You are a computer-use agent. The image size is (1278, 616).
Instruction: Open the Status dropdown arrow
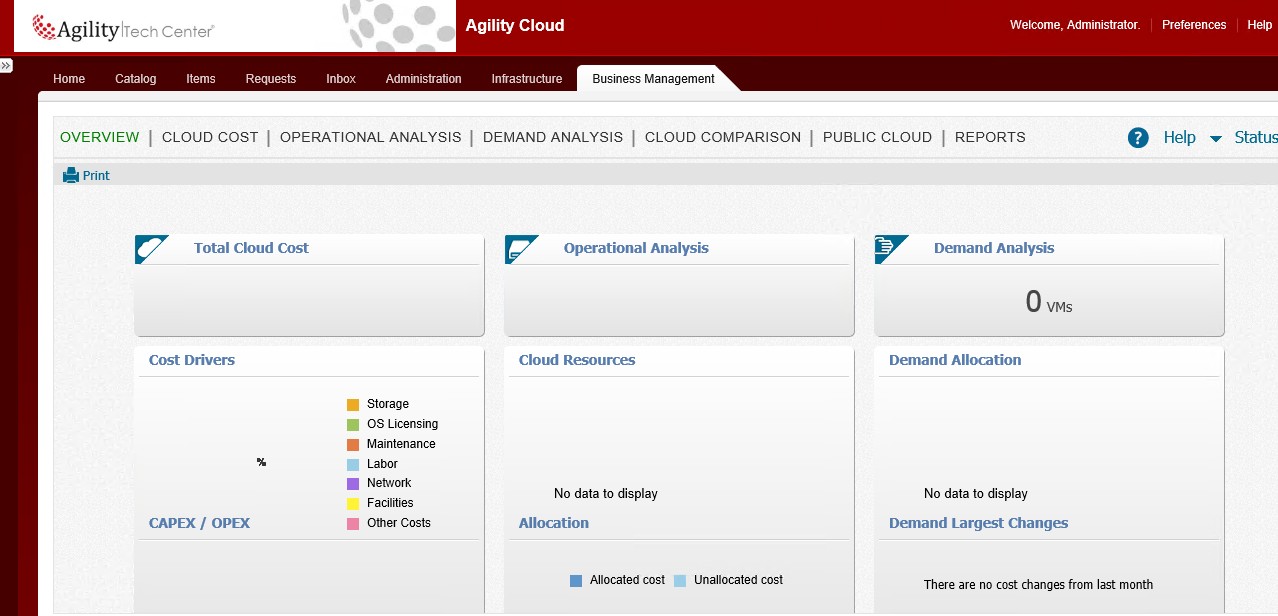click(x=1216, y=139)
